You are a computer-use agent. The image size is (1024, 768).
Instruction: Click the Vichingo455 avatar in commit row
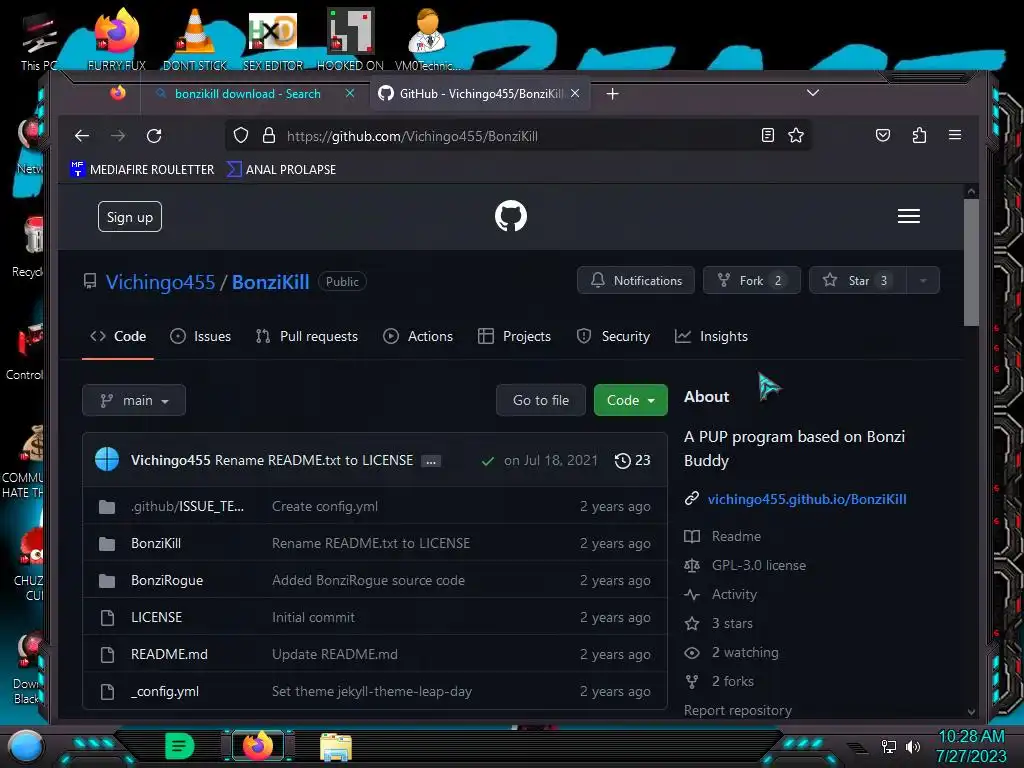click(x=107, y=459)
